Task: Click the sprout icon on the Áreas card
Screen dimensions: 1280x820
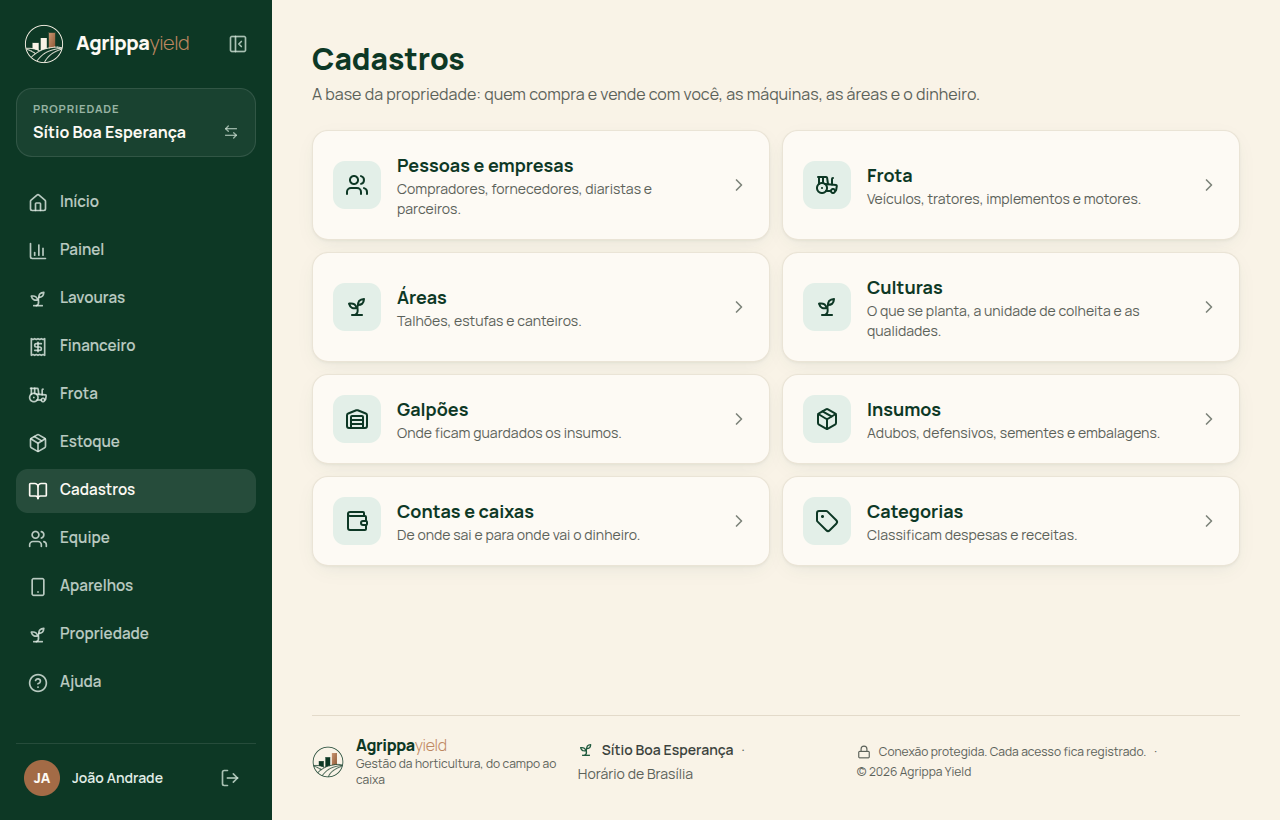Action: [357, 307]
